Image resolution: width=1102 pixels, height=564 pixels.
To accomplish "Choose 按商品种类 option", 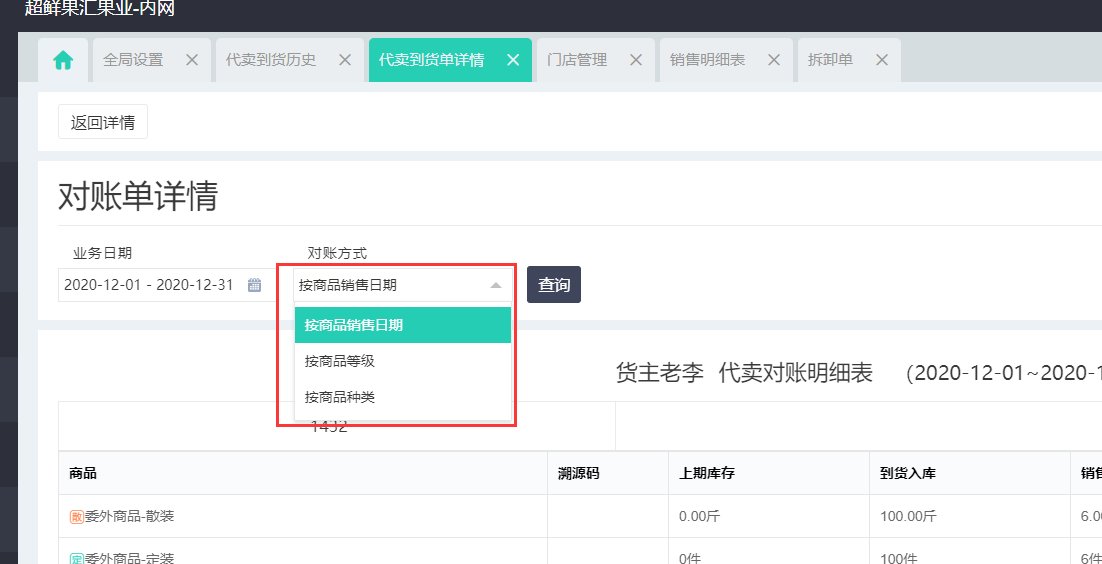I will [403, 397].
